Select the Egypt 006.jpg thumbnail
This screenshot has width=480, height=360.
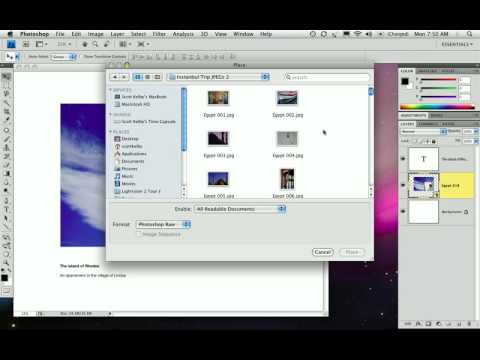click(x=287, y=179)
